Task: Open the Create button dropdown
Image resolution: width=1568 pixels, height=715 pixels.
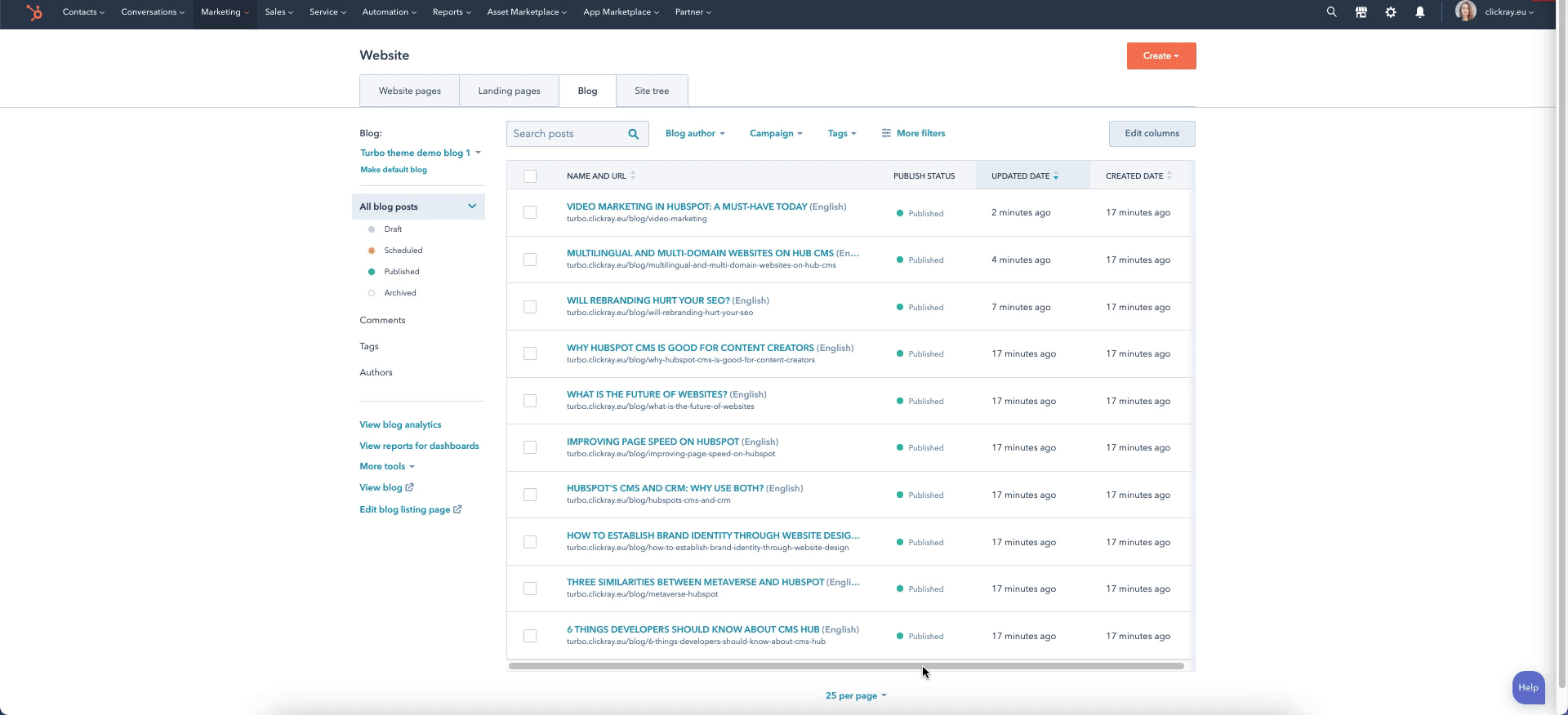Action: pos(1161,56)
